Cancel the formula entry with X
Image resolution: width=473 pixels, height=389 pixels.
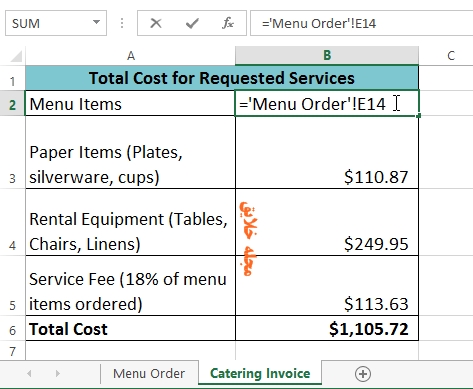pos(156,23)
